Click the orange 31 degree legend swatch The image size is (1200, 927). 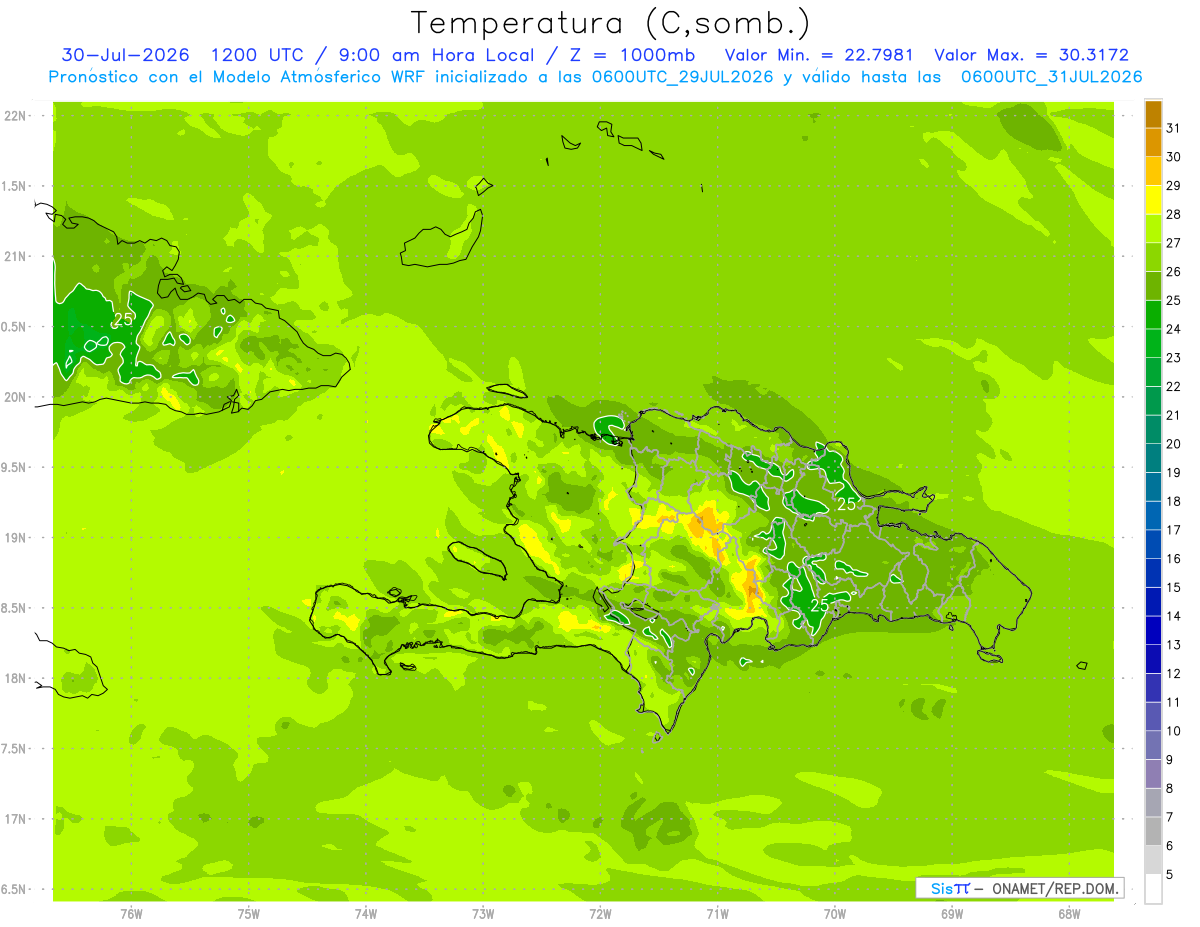tap(1153, 114)
